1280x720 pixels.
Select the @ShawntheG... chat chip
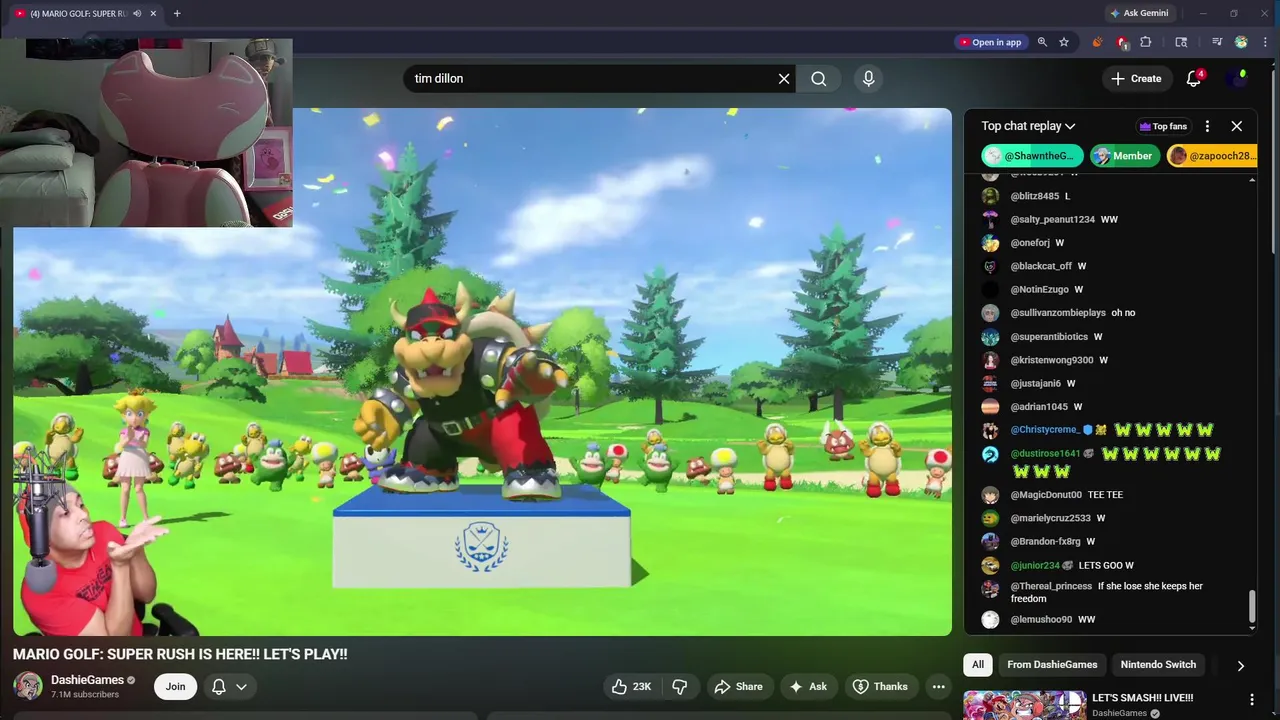1033,156
